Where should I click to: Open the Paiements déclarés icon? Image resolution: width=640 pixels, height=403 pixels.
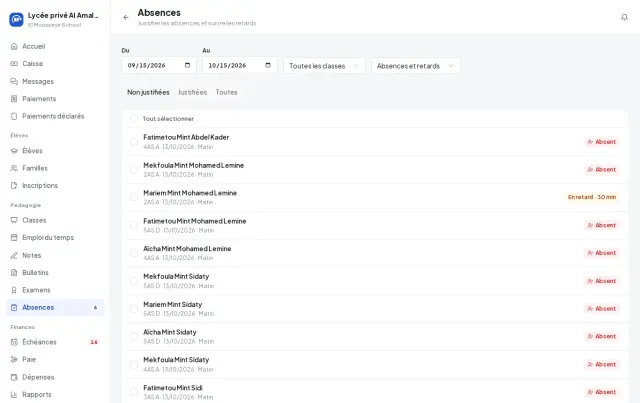[14, 116]
